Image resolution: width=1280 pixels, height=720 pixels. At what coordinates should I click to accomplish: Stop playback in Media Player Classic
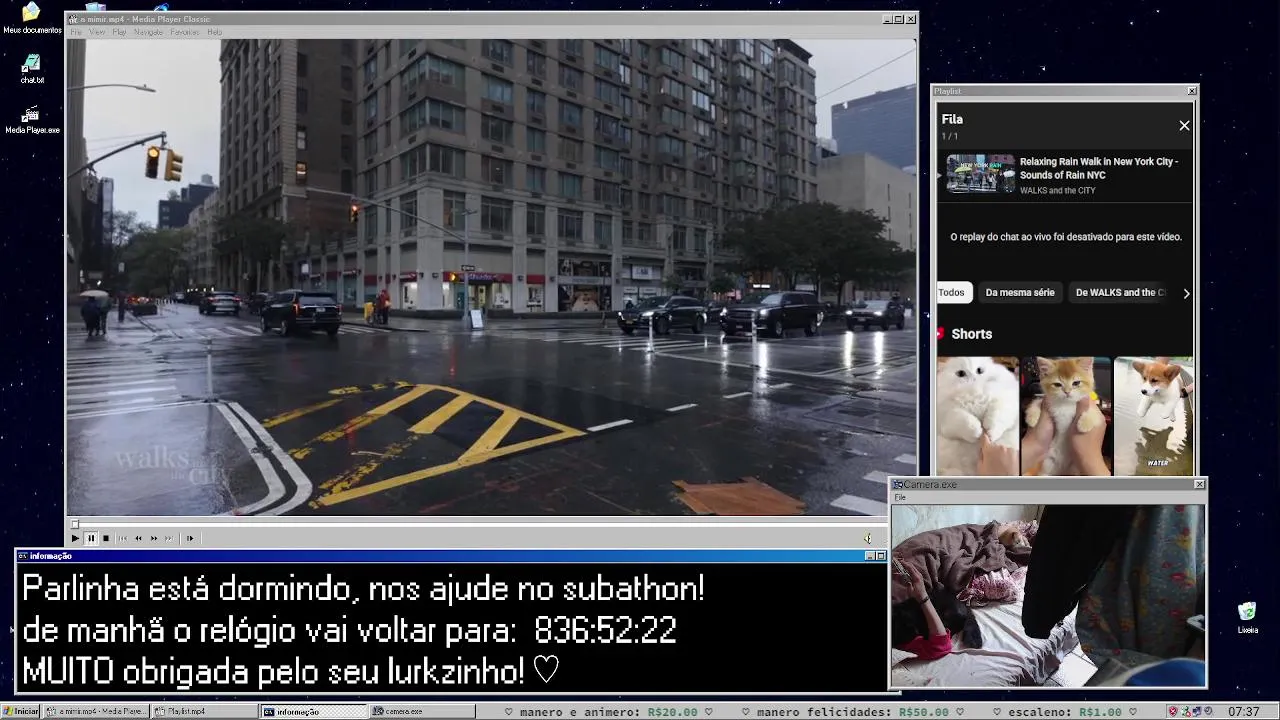[106, 538]
